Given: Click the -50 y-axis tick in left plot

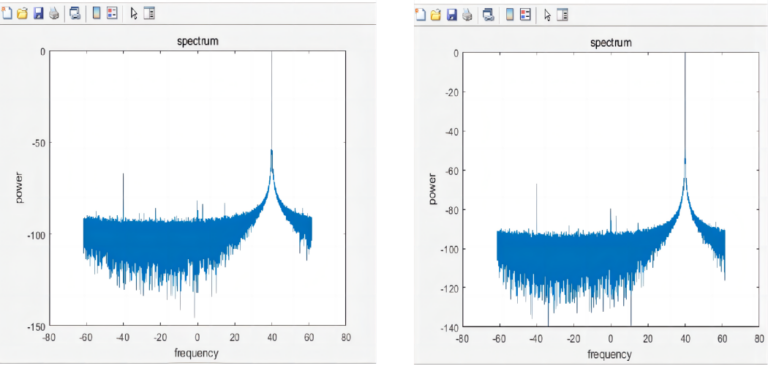Looking at the screenshot, I should point(39,143).
